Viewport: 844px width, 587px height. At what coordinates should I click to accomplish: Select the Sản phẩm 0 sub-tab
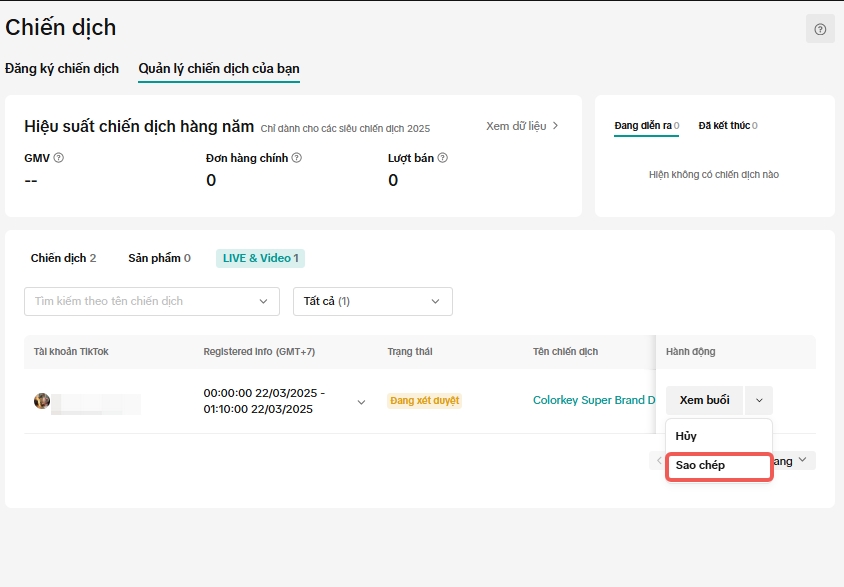point(159,258)
